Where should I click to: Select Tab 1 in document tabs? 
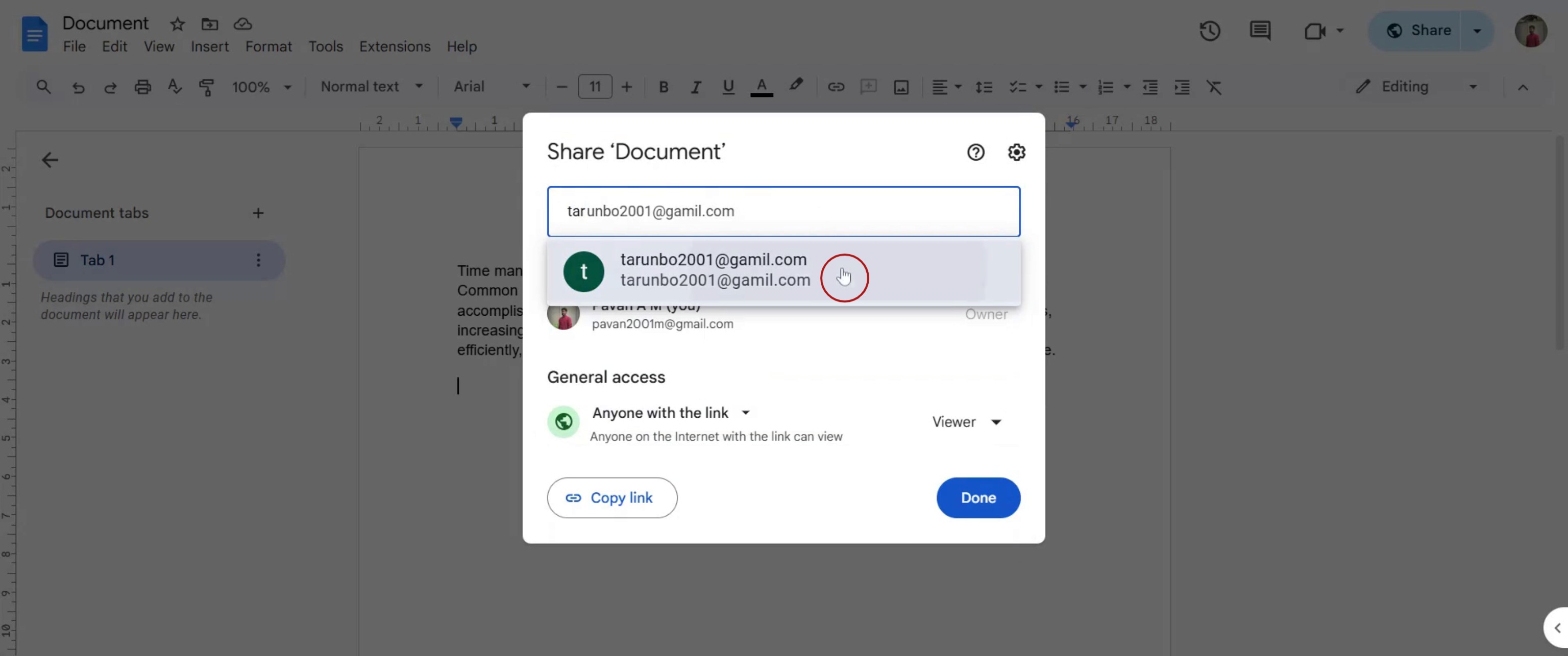(97, 261)
